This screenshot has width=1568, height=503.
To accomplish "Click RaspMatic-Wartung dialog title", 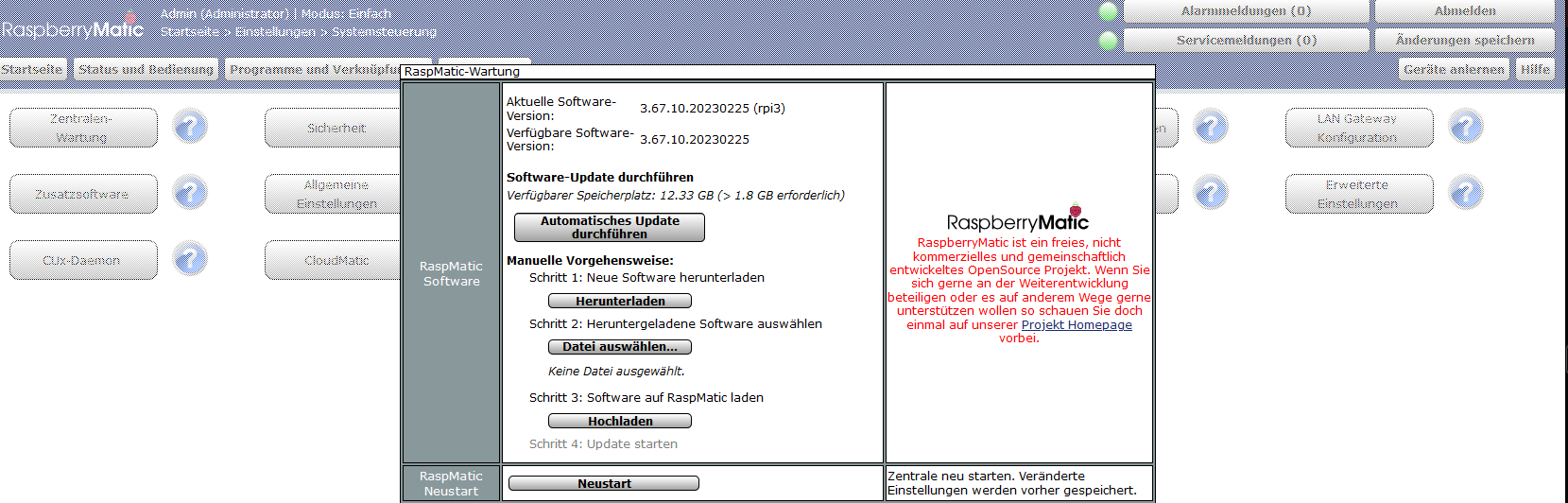I will [x=461, y=71].
